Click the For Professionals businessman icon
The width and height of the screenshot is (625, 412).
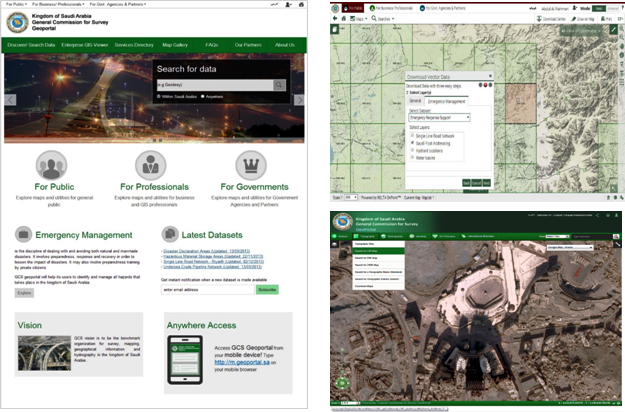(x=150, y=165)
